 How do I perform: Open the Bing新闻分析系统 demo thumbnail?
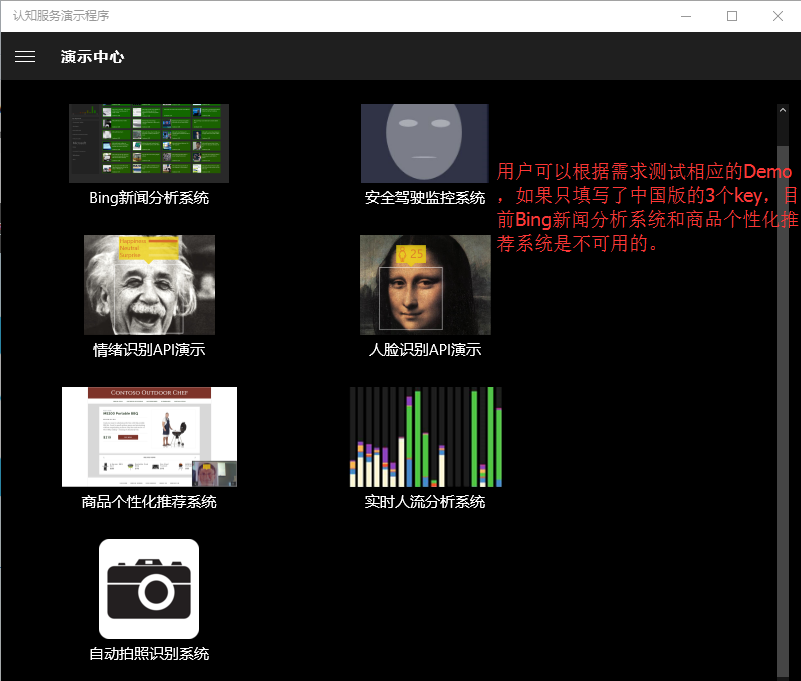click(x=149, y=143)
